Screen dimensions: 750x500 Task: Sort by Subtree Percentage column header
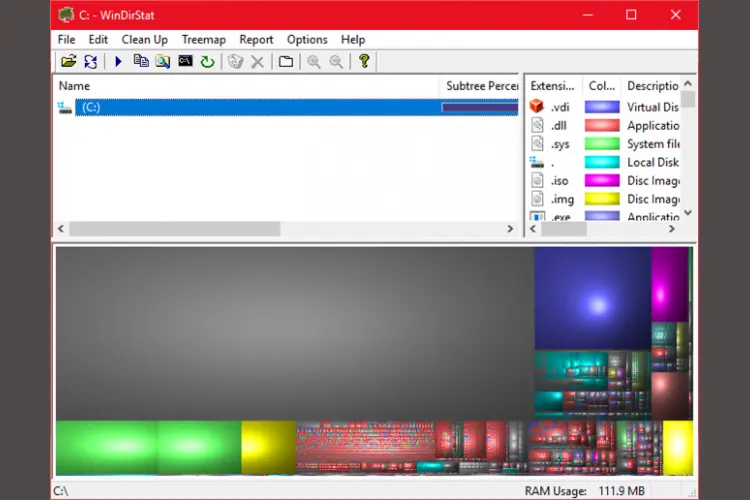pyautogui.click(x=479, y=86)
